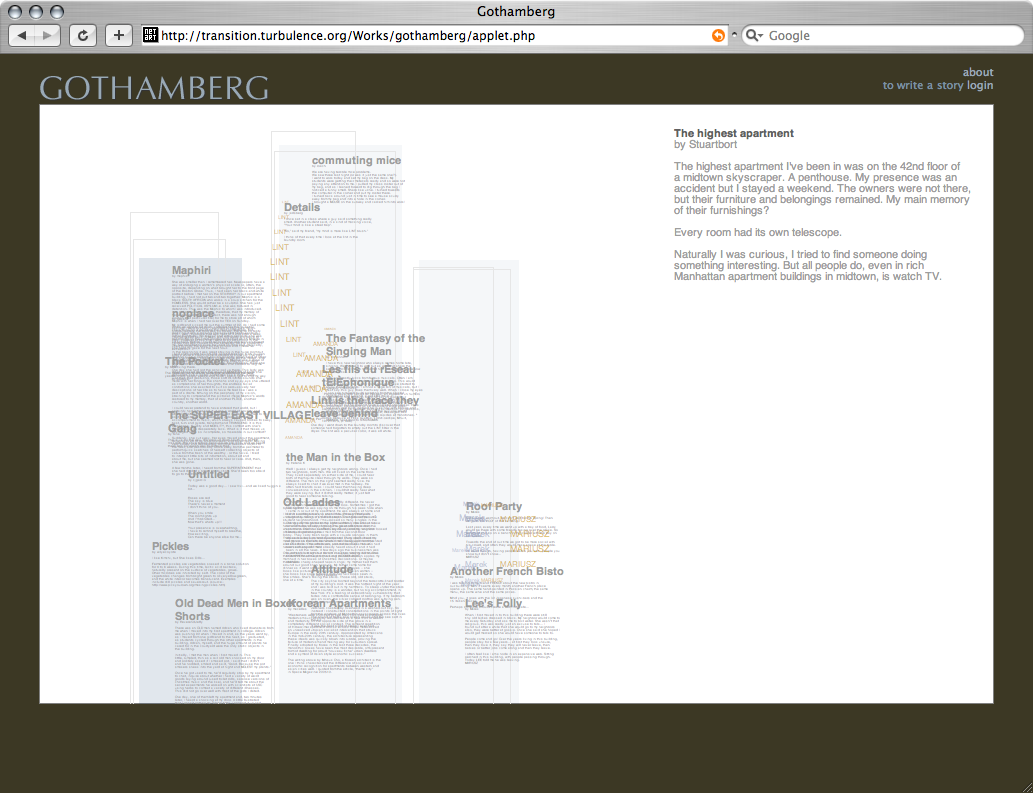Click the Another French Bisto story
This screenshot has height=793, width=1033.
506,571
